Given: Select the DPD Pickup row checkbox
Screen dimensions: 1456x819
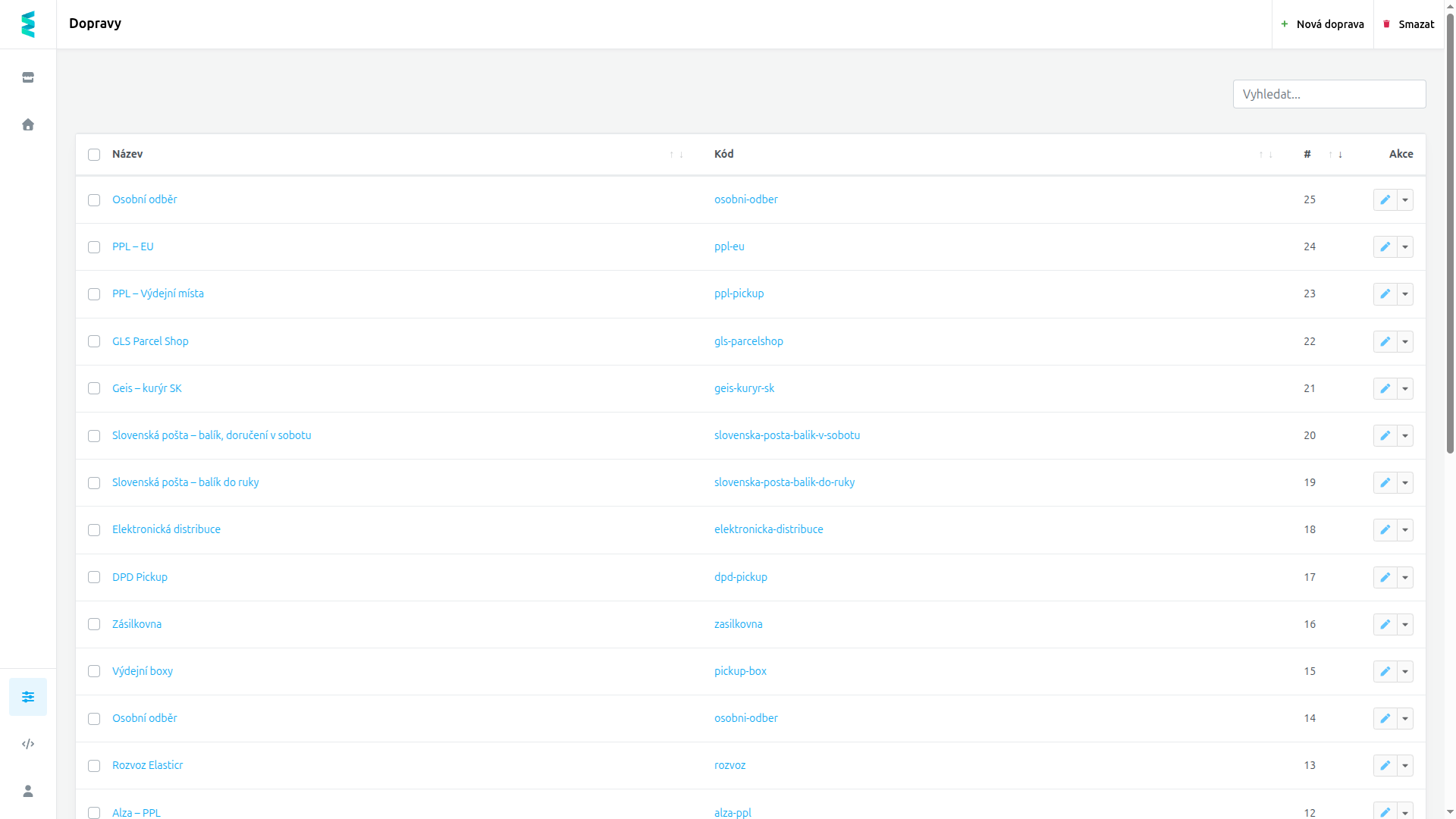Looking at the screenshot, I should pos(94,577).
